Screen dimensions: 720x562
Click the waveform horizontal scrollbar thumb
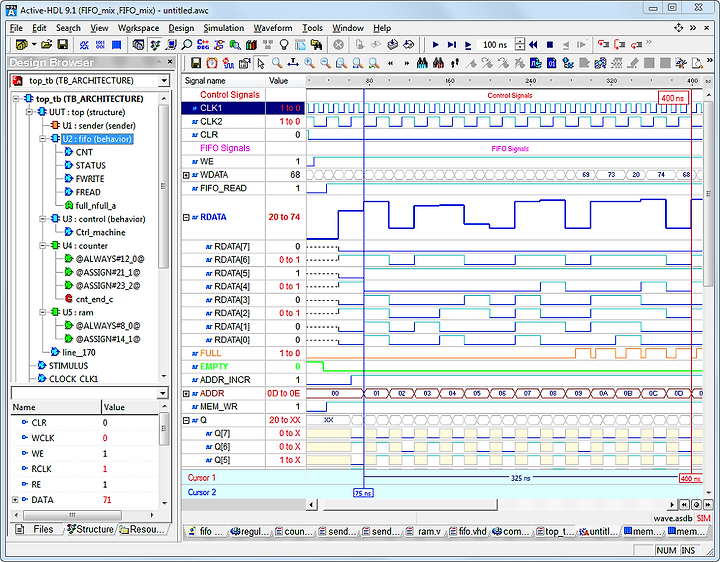tap(410, 505)
